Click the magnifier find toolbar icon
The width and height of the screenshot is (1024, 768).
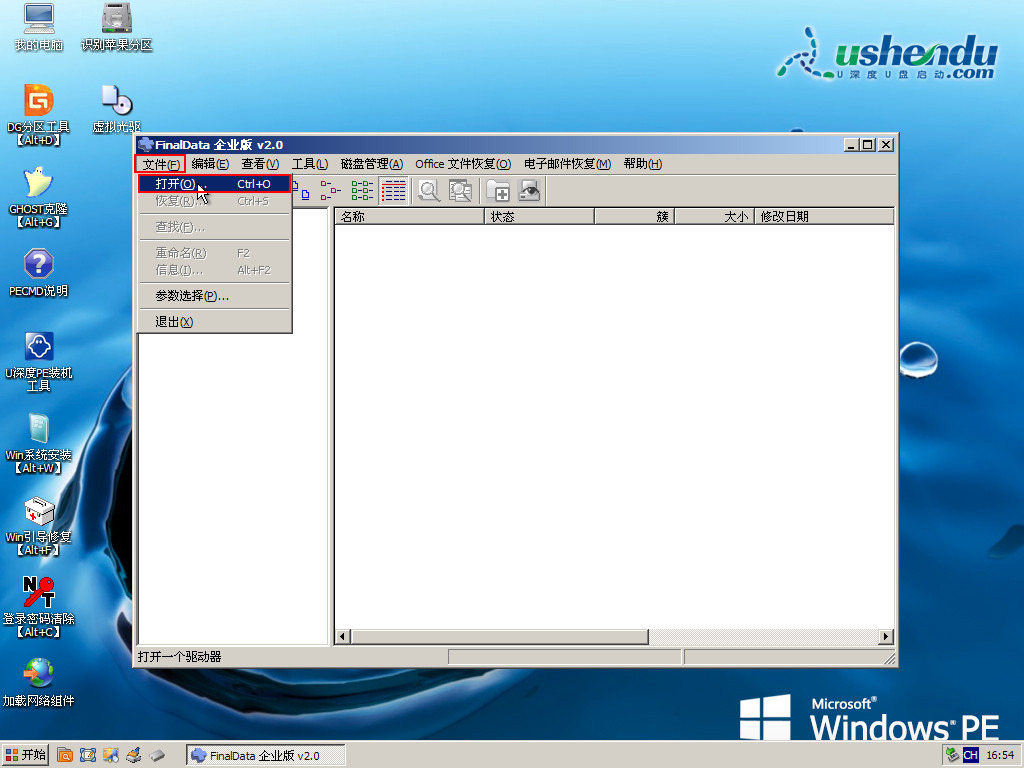[429, 191]
